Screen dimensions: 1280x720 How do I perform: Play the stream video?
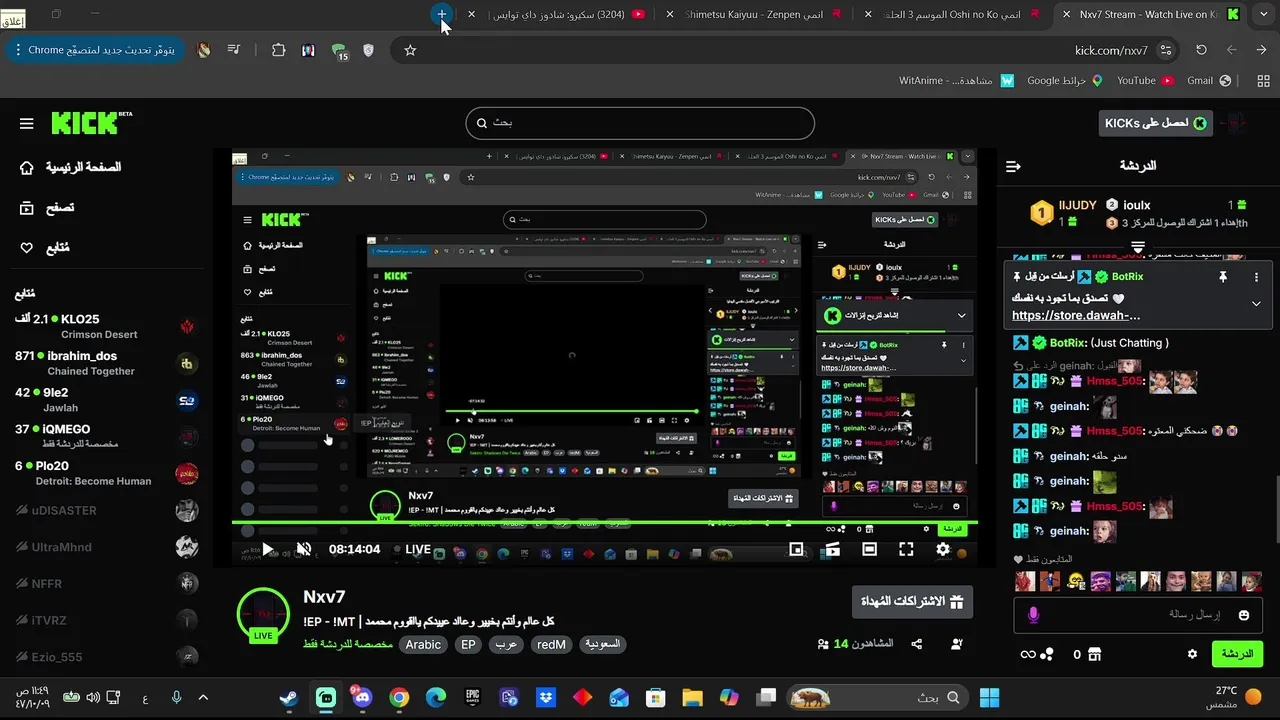pos(267,549)
